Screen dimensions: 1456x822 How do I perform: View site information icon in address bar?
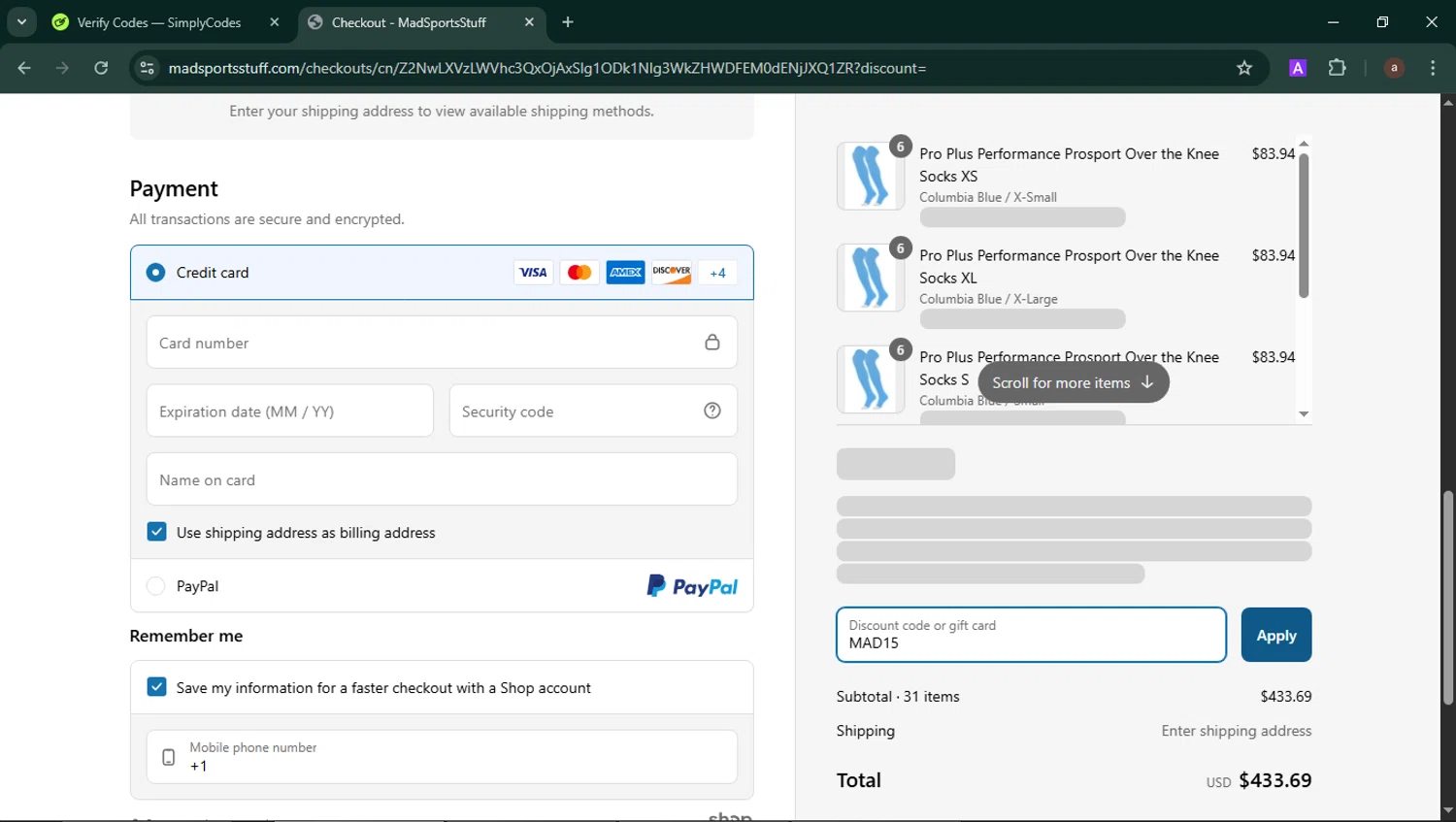coord(148,68)
